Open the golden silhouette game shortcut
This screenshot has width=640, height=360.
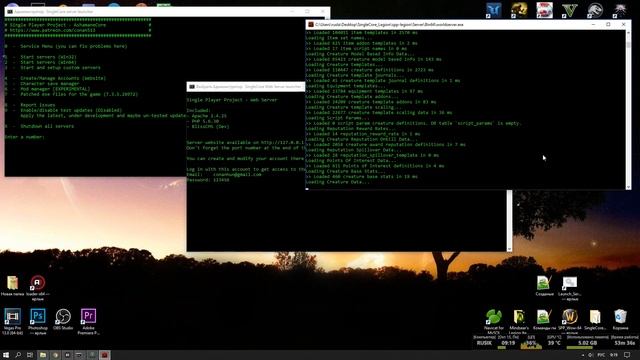(519, 10)
